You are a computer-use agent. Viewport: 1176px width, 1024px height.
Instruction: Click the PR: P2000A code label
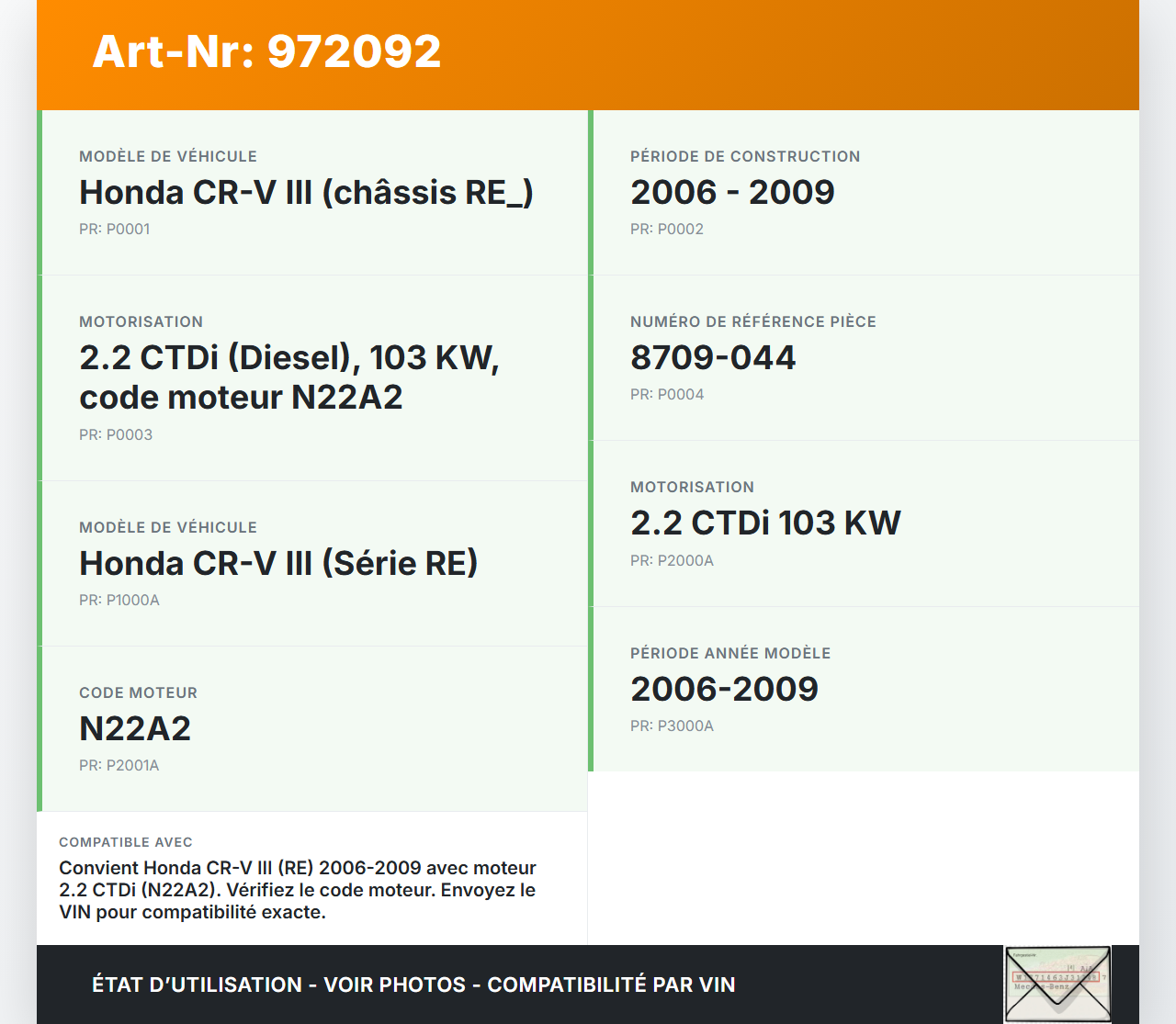(672, 561)
